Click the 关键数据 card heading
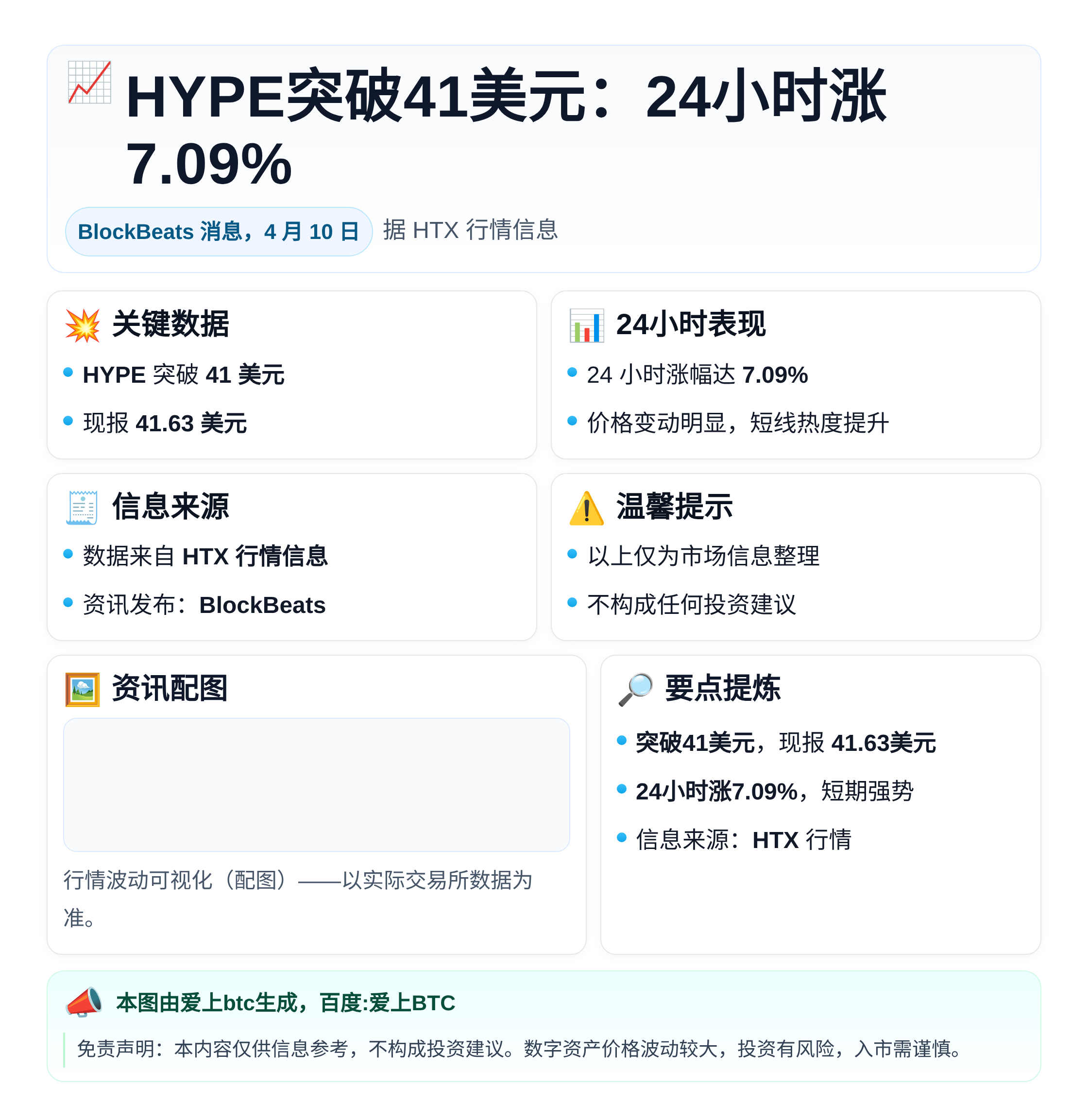1088x1120 pixels. click(x=170, y=324)
